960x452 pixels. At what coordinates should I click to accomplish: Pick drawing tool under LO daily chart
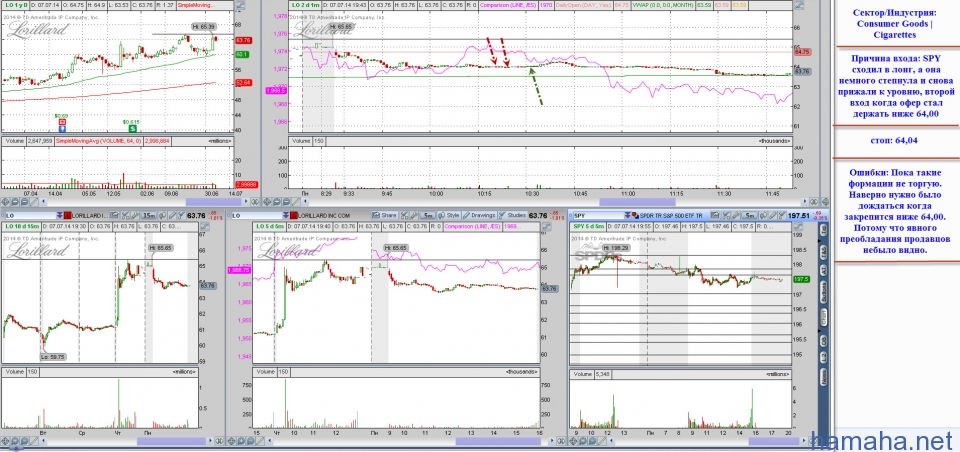click(x=34, y=202)
